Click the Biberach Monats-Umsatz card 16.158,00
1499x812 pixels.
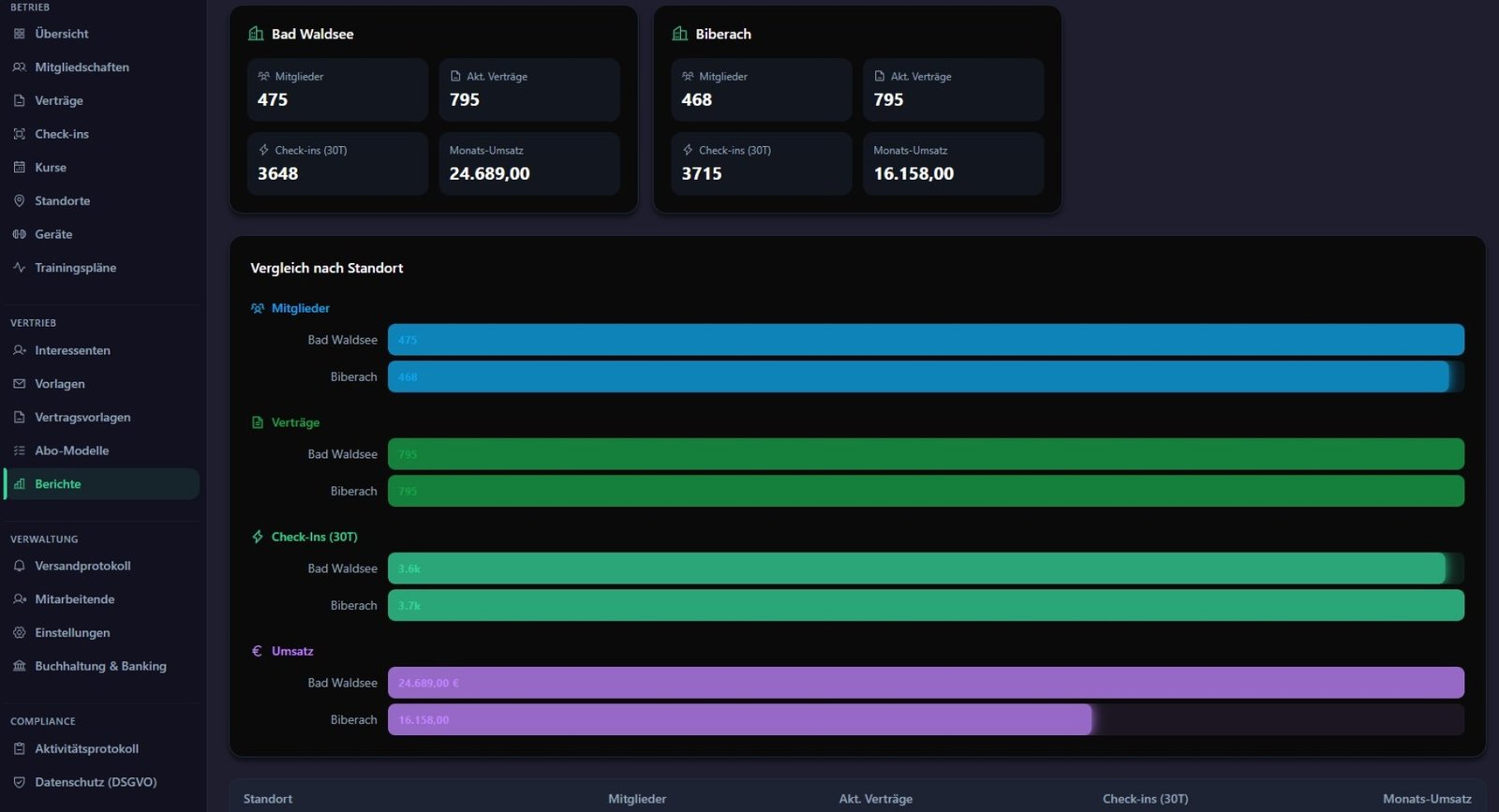click(x=953, y=164)
